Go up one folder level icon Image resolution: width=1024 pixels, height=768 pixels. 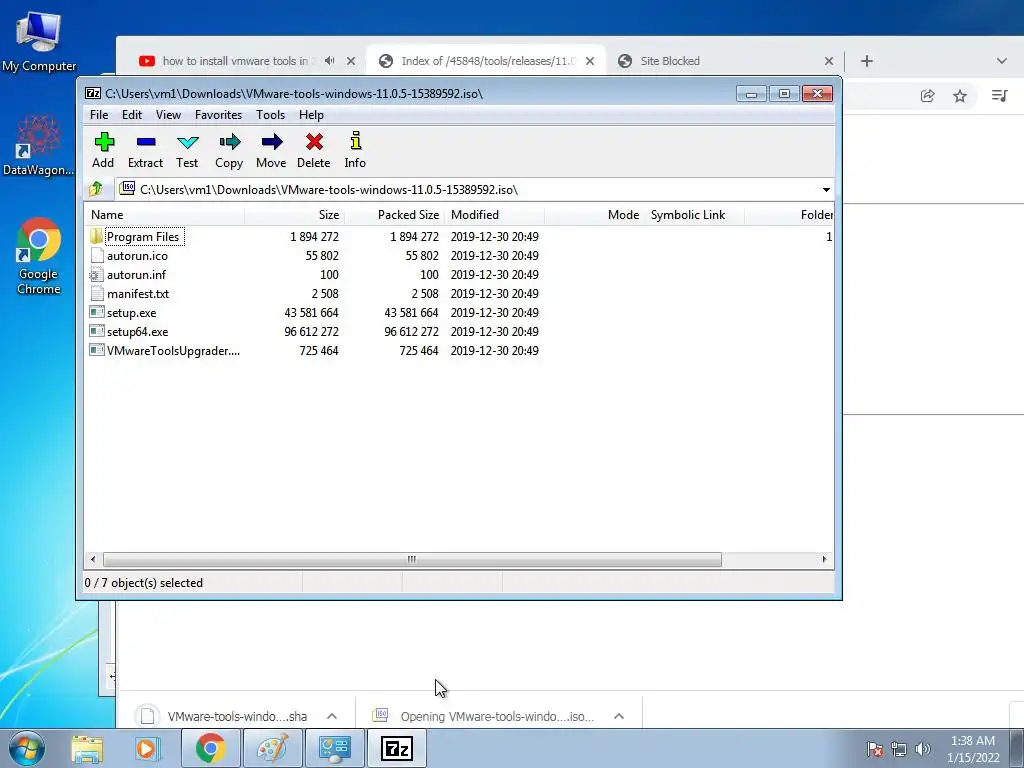tap(96, 189)
